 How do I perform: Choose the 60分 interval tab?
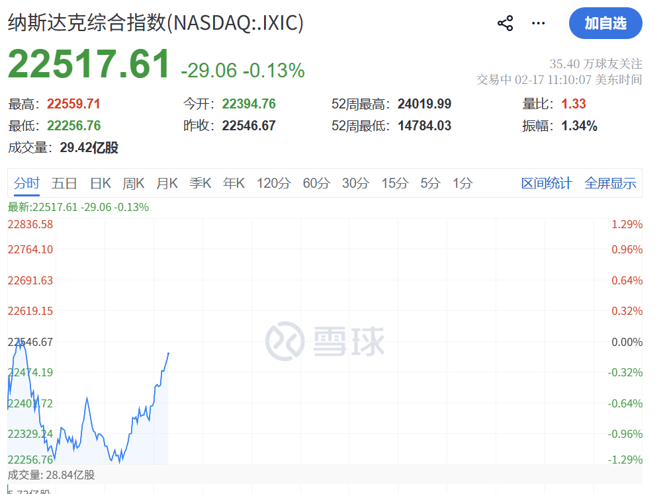[x=316, y=183]
